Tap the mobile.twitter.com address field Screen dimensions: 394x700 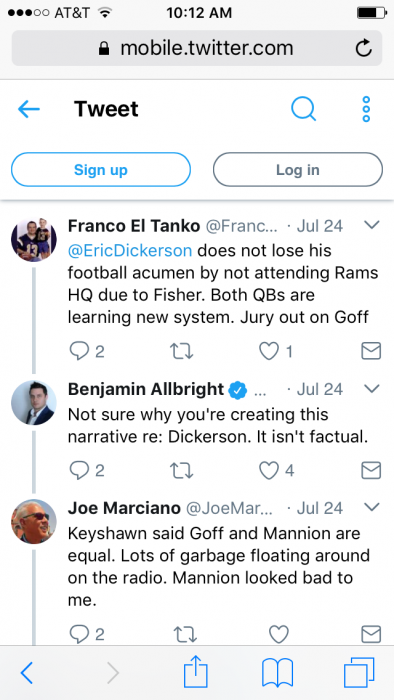coord(197,48)
